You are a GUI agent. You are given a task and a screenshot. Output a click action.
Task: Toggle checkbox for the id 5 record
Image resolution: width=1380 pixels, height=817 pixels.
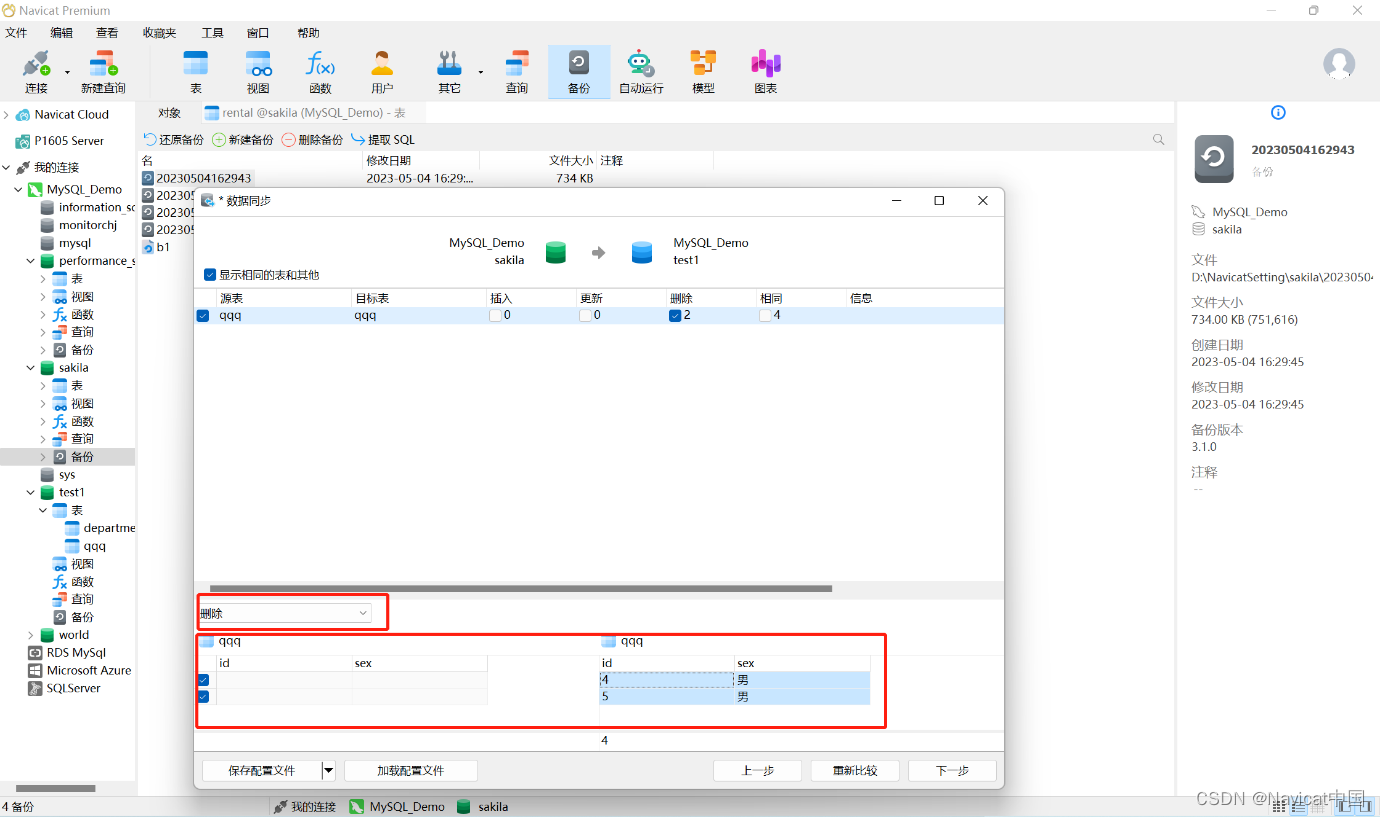203,697
